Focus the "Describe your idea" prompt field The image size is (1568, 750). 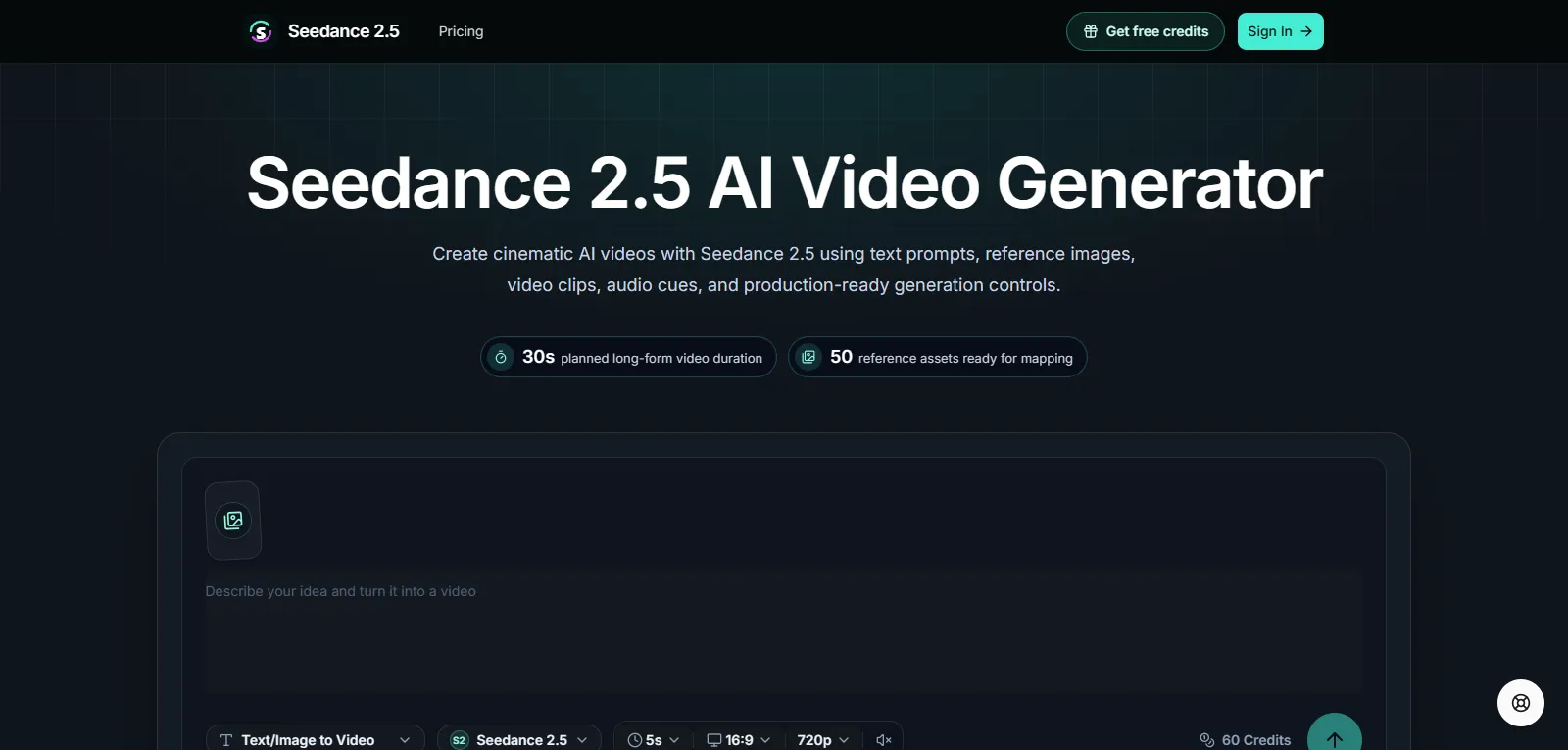pos(784,631)
